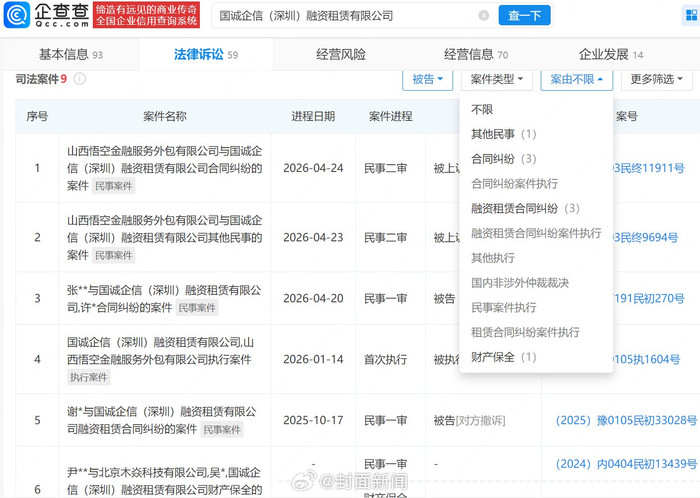Open the 企业发展 tab

(610, 55)
